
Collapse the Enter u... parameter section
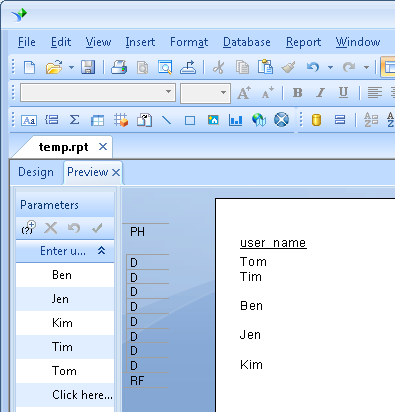(101, 250)
